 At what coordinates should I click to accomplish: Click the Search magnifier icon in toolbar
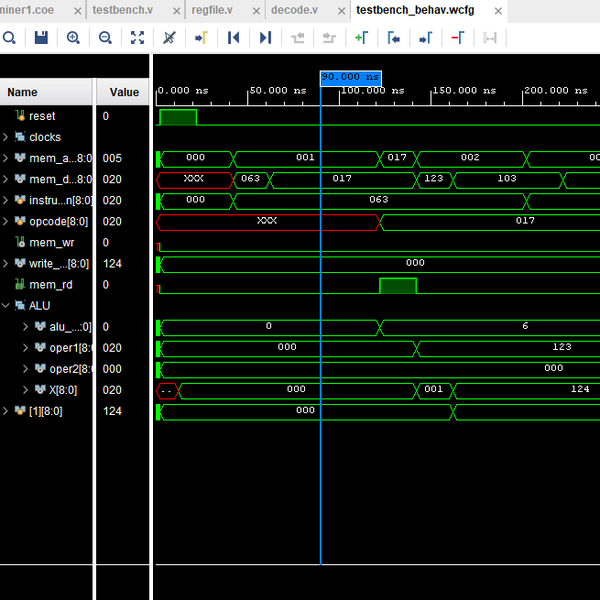9,38
